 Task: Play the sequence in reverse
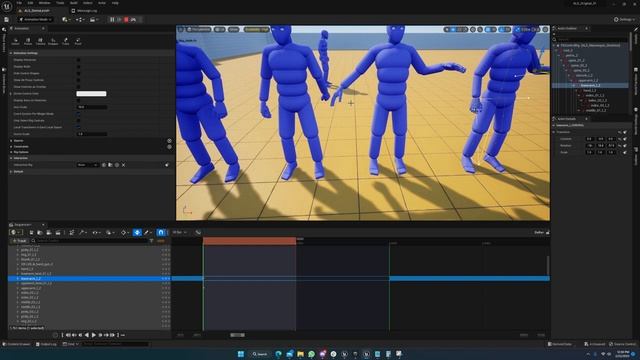87,335
